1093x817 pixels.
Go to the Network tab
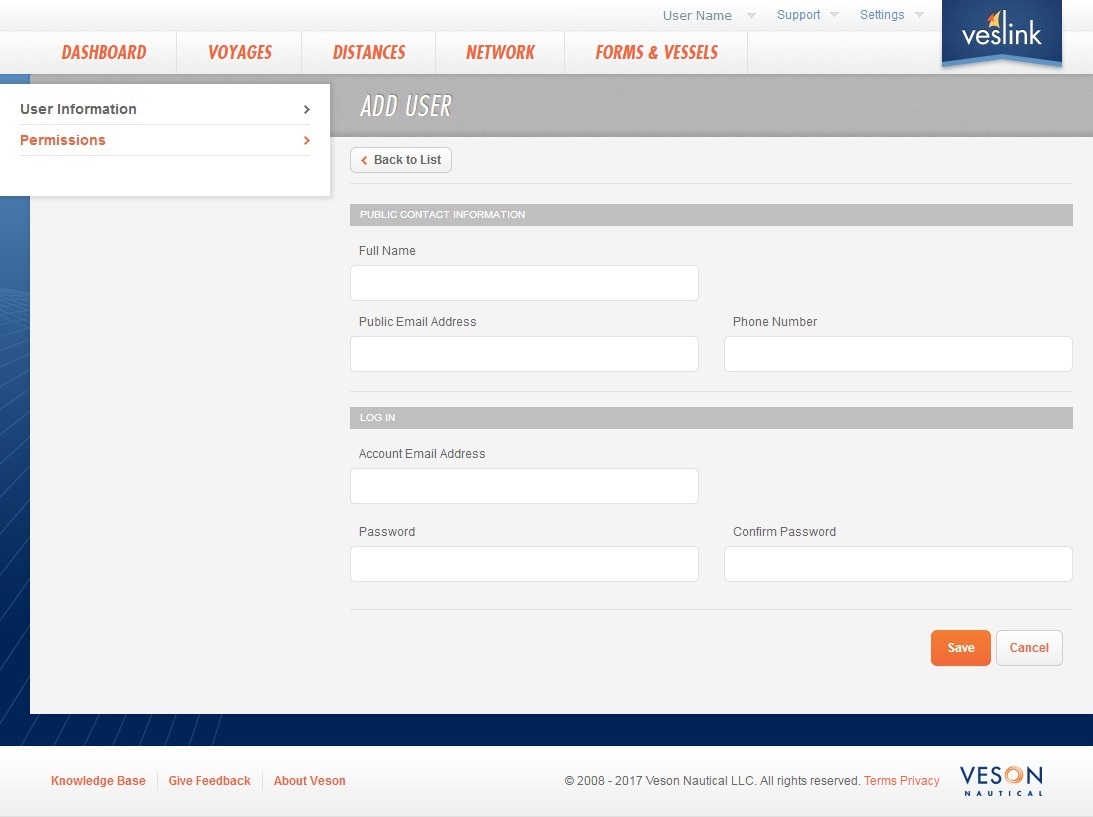[x=499, y=52]
